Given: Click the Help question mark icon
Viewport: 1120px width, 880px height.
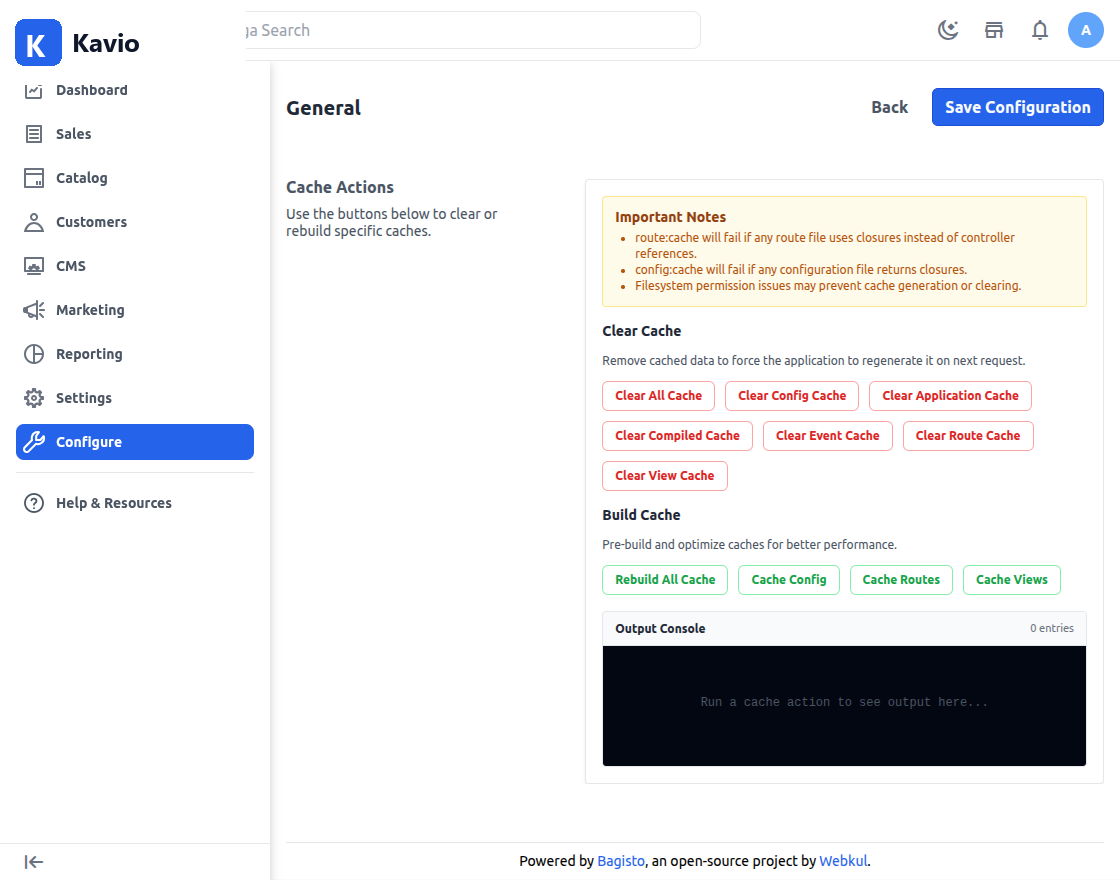Looking at the screenshot, I should point(34,503).
